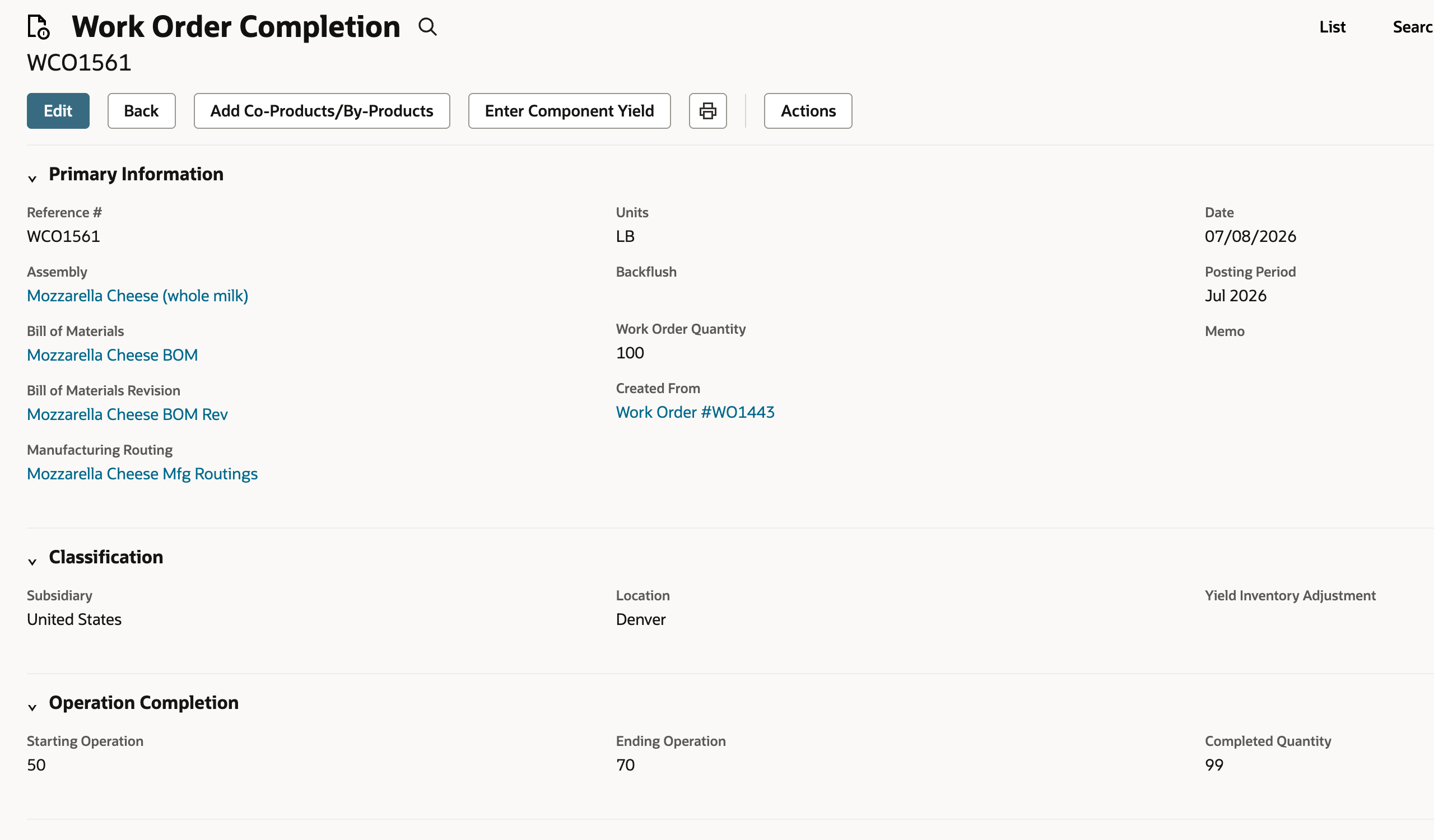This screenshot has height=840, width=1434.
Task: Open the search magnifier beside the title
Action: click(x=427, y=27)
